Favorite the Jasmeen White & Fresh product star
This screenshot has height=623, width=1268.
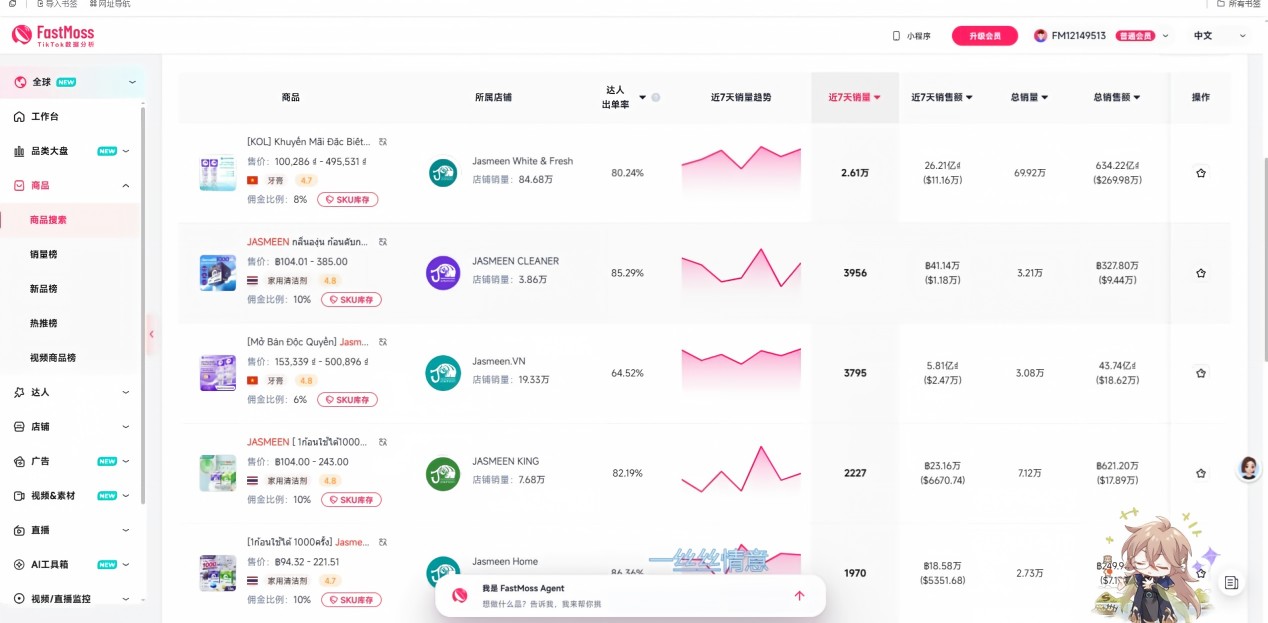click(x=1200, y=173)
